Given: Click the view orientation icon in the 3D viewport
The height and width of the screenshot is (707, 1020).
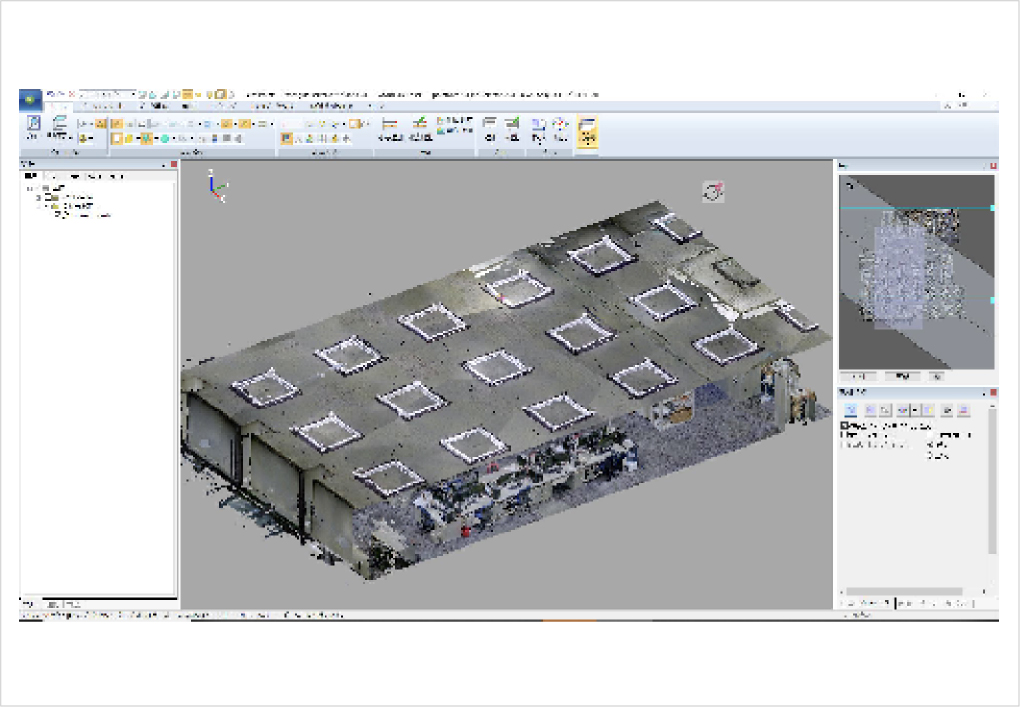Looking at the screenshot, I should [713, 192].
